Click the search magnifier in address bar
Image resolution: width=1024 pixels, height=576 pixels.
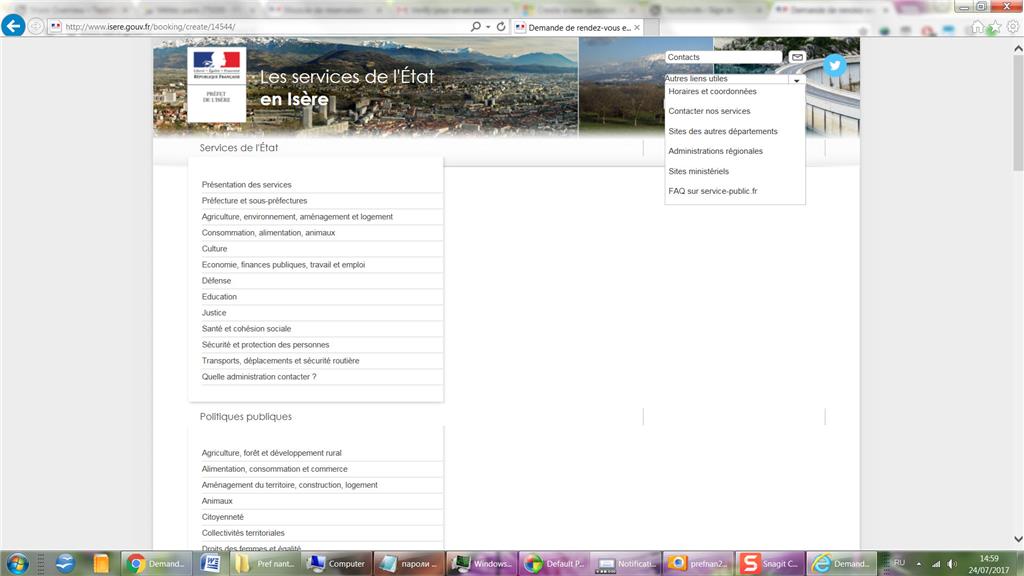[475, 27]
